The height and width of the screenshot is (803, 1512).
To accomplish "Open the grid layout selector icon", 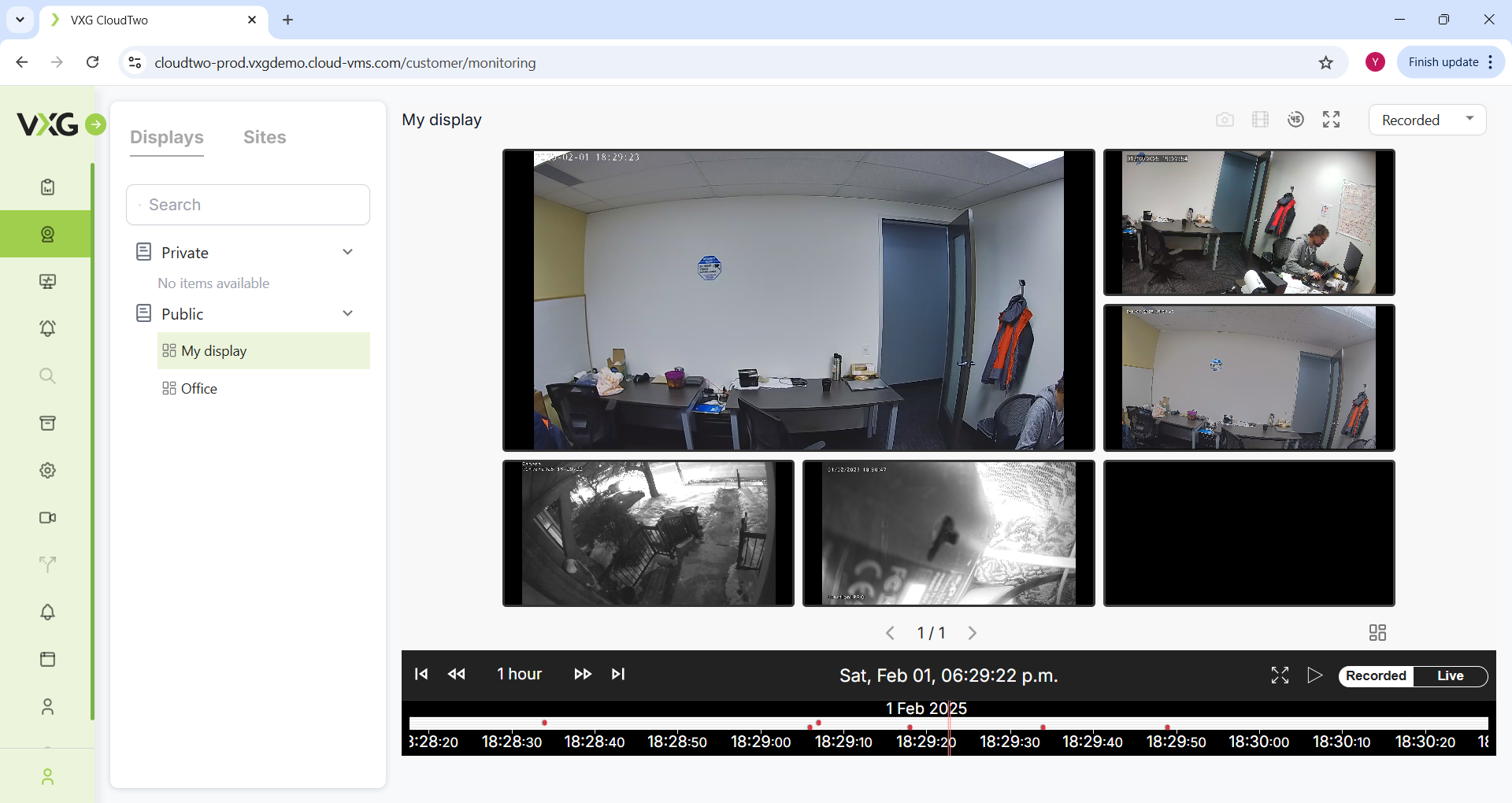I will [1377, 633].
